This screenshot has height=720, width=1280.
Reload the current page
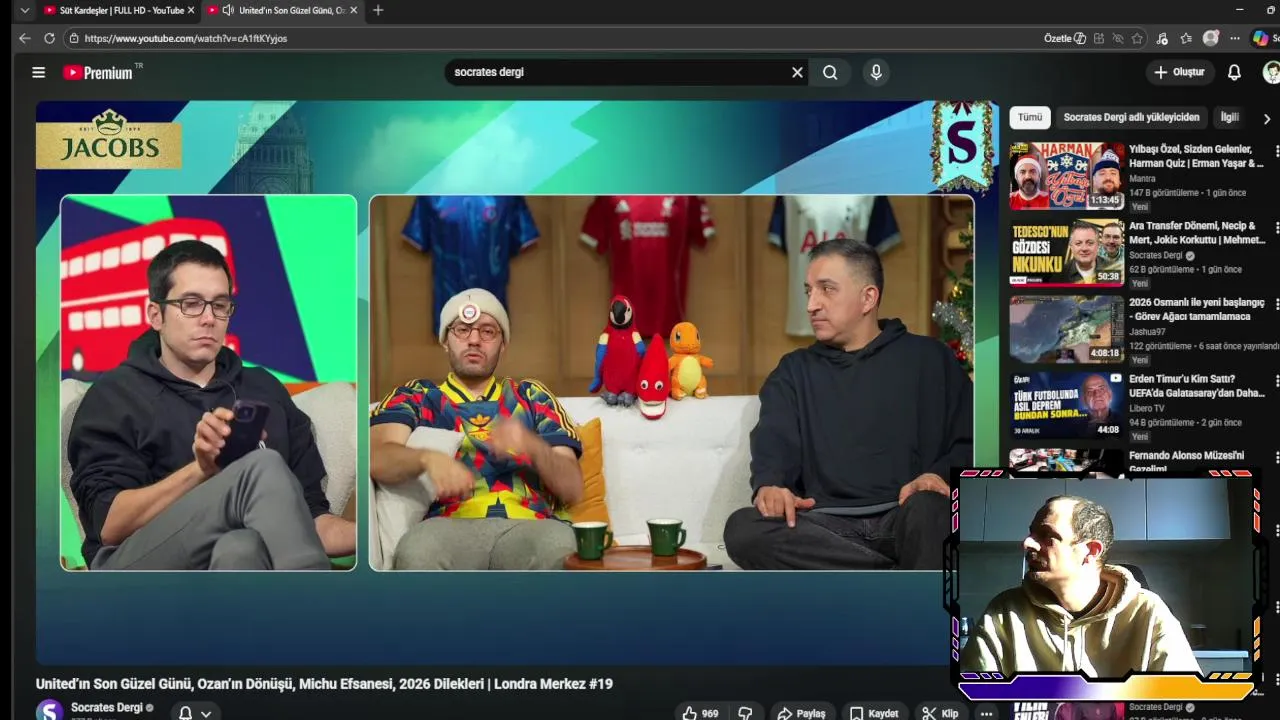(x=49, y=38)
